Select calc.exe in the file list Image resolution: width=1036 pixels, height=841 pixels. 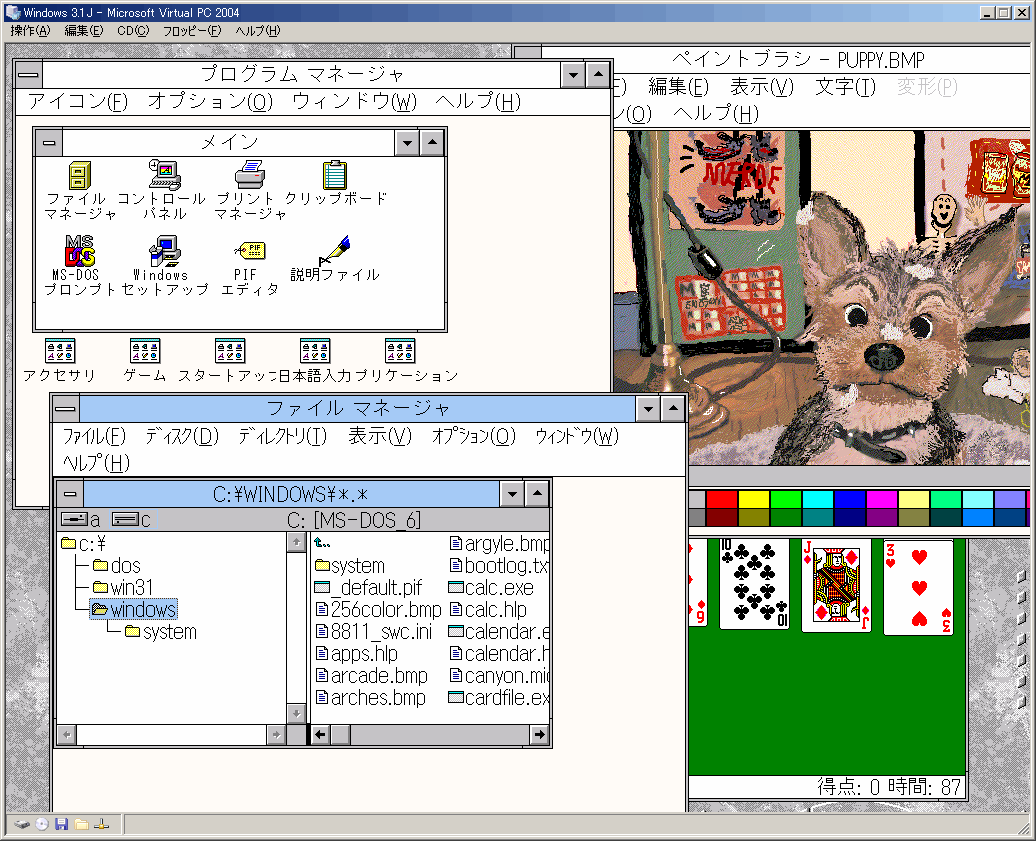click(x=498, y=588)
